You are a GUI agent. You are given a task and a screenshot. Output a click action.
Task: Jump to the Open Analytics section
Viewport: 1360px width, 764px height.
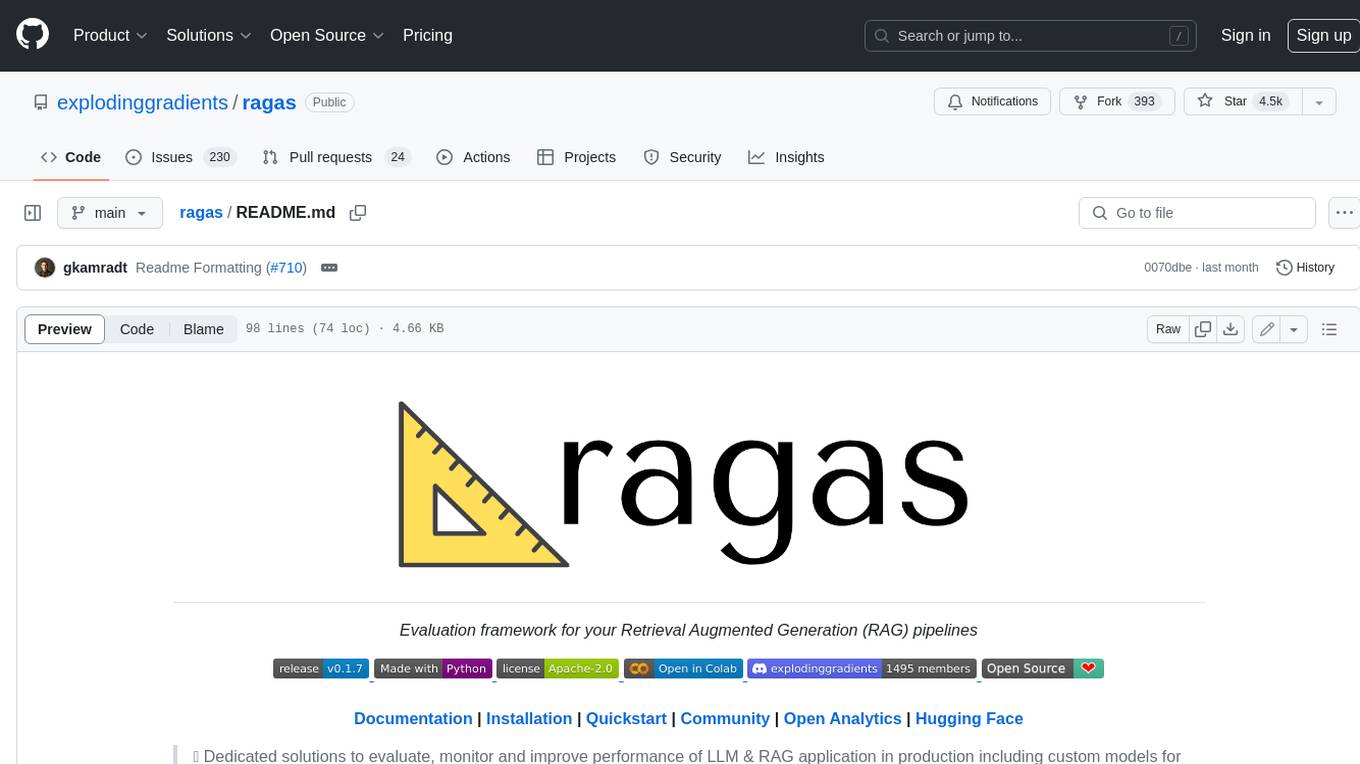click(x=843, y=718)
